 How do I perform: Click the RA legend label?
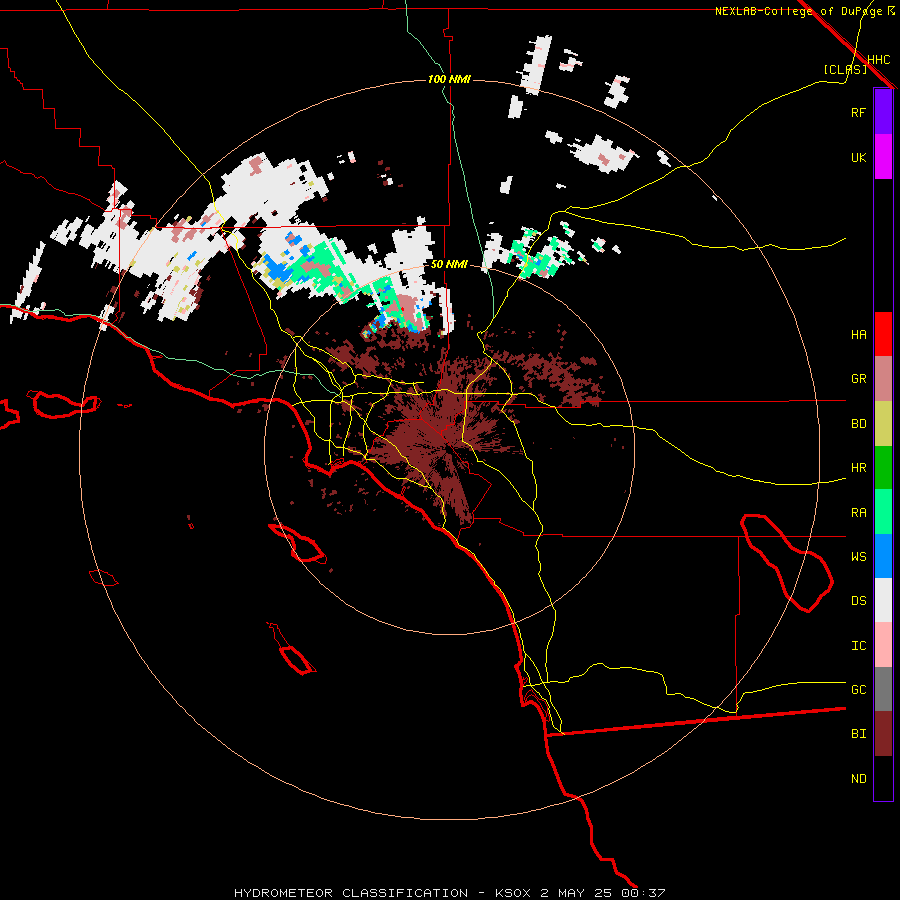coord(858,513)
